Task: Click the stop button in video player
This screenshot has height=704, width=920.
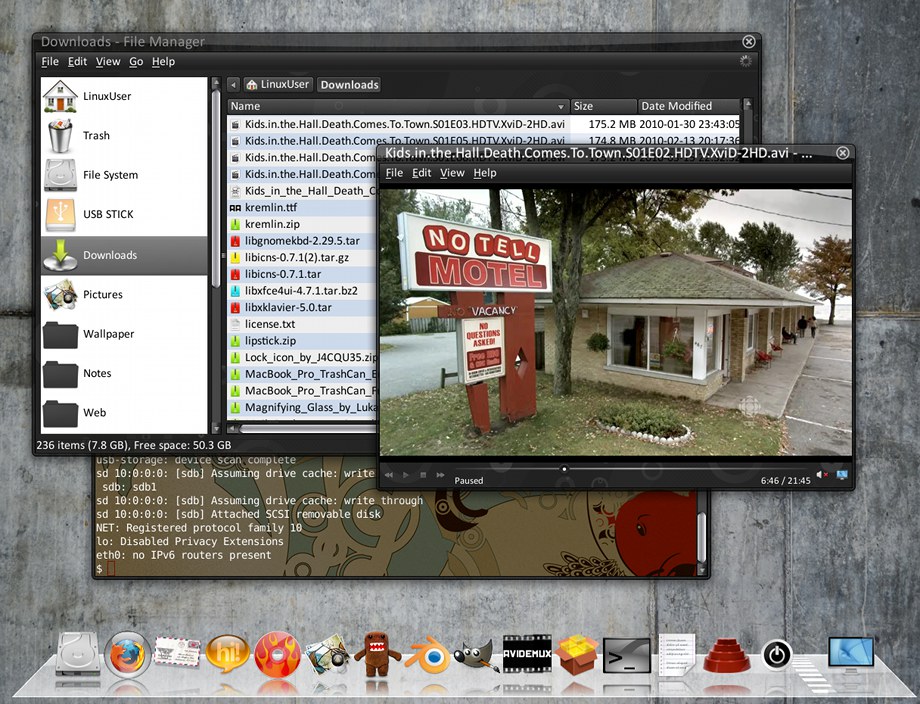Action: (423, 475)
